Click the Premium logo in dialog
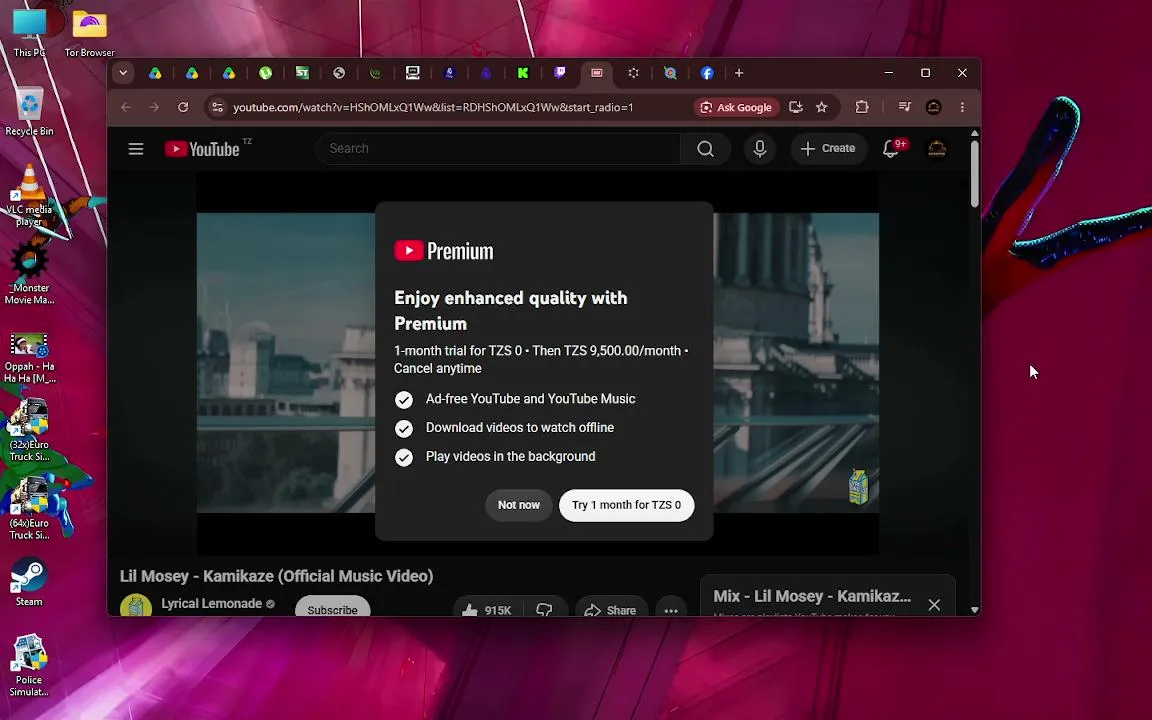The image size is (1152, 720). tap(444, 251)
